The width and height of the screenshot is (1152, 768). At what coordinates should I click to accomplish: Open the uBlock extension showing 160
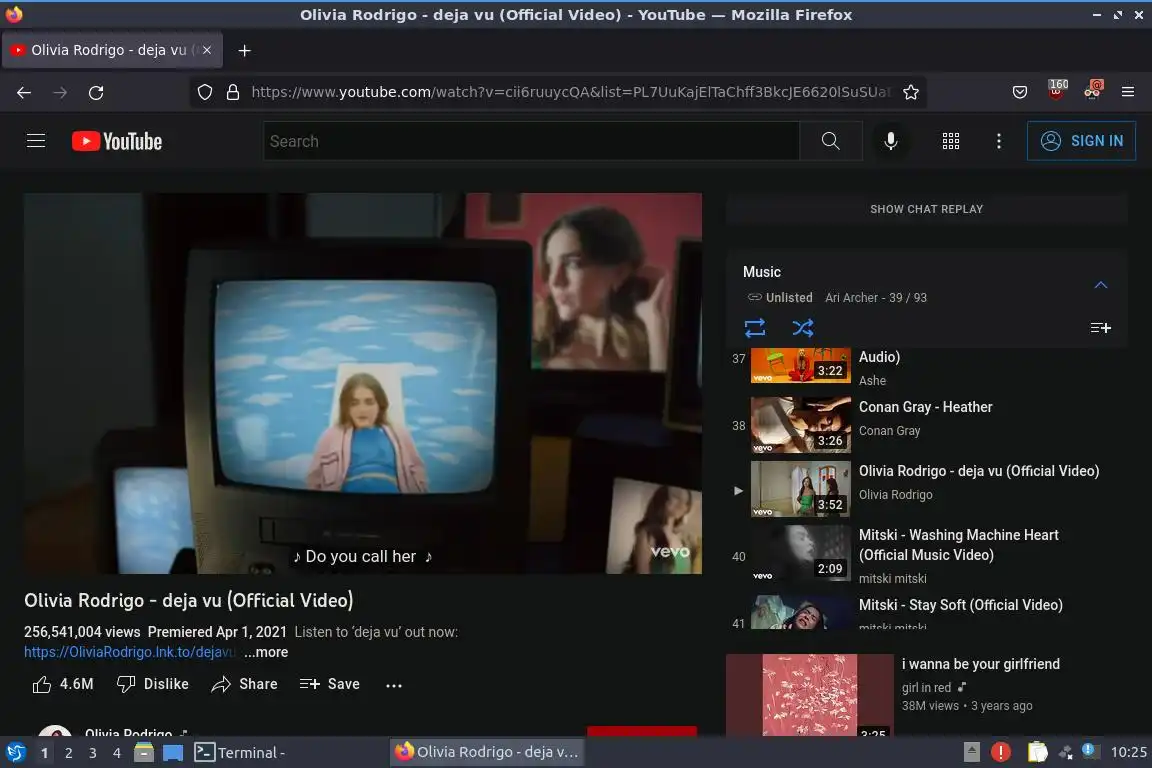(1057, 90)
